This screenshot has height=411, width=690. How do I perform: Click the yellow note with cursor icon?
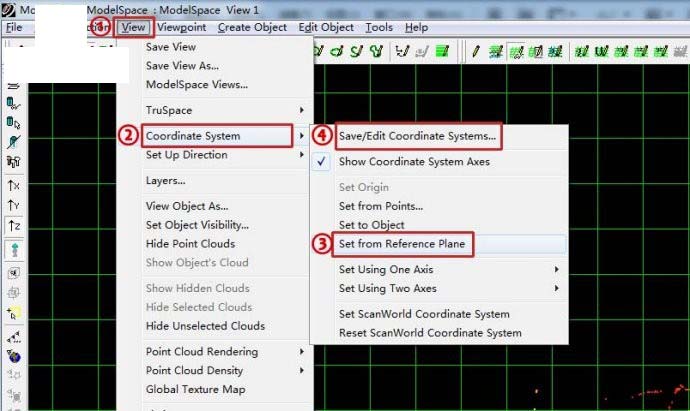click(x=14, y=313)
